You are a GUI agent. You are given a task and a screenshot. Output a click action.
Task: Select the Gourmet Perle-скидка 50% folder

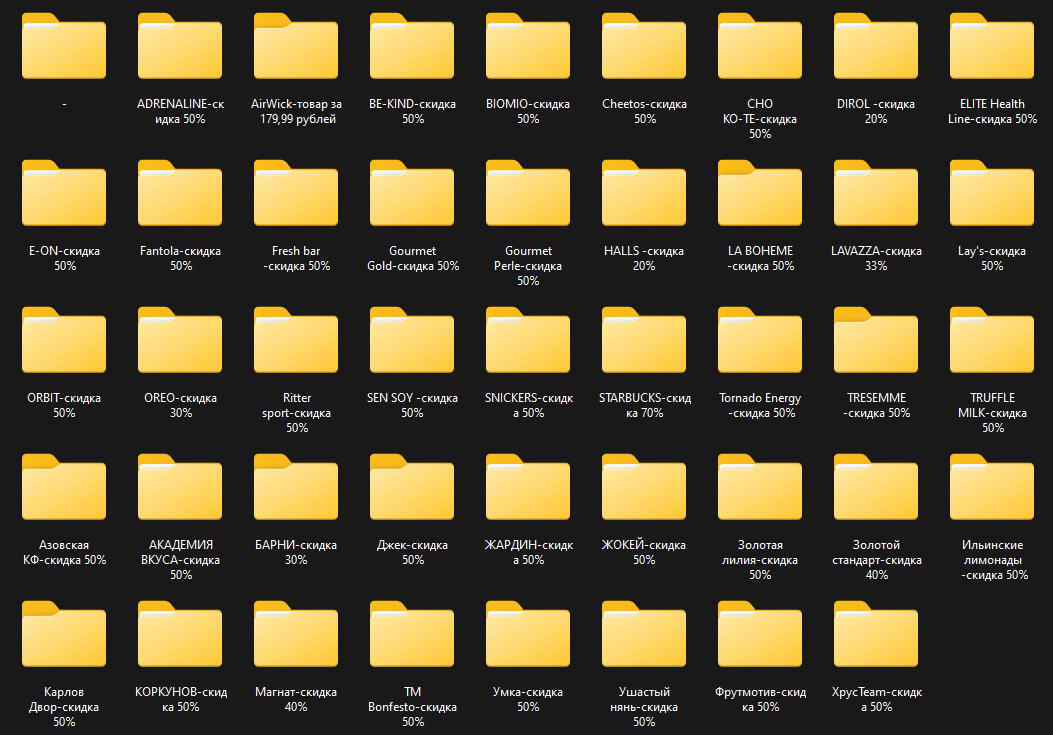point(528,193)
